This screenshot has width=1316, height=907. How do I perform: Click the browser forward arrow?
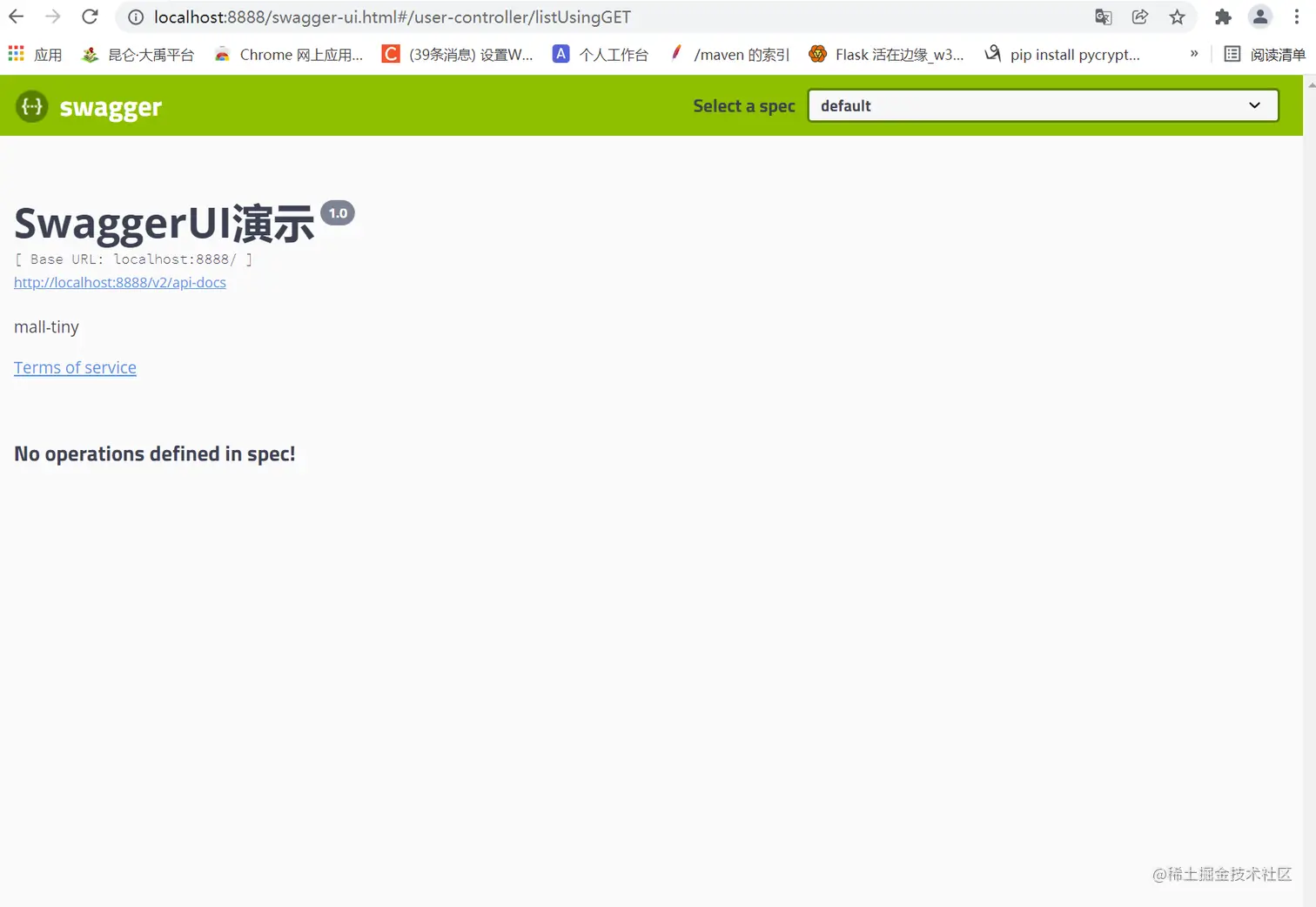coord(53,17)
